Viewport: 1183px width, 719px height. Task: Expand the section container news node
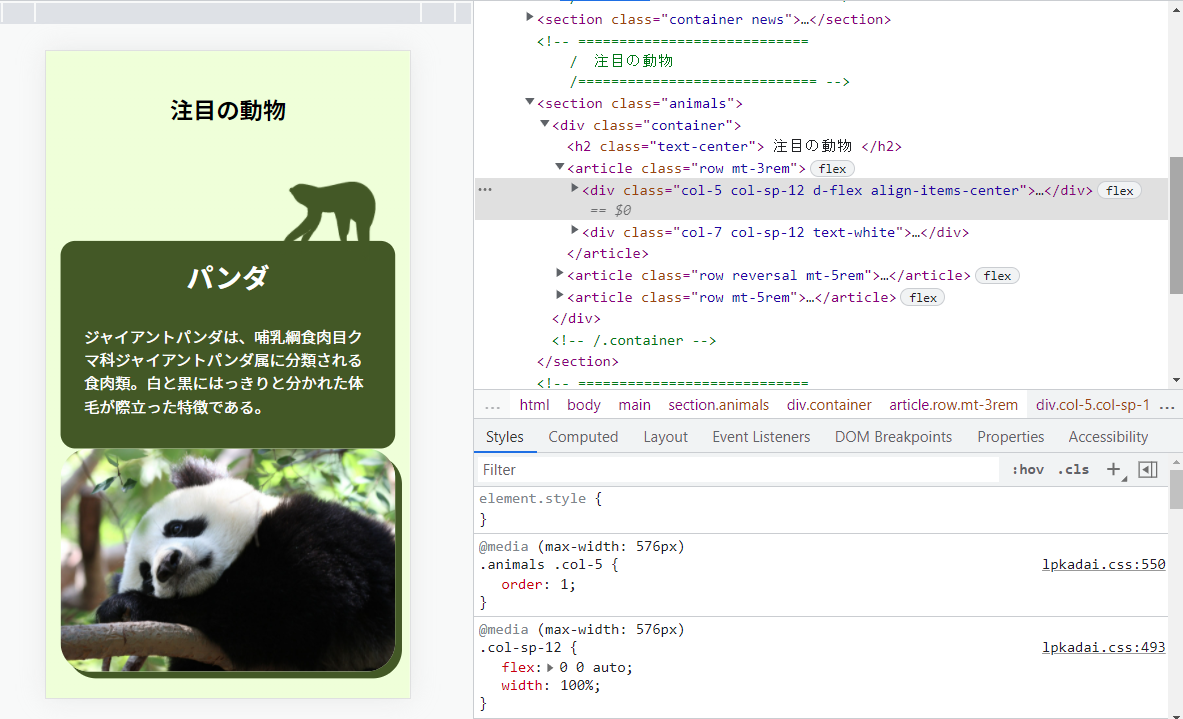coord(530,17)
